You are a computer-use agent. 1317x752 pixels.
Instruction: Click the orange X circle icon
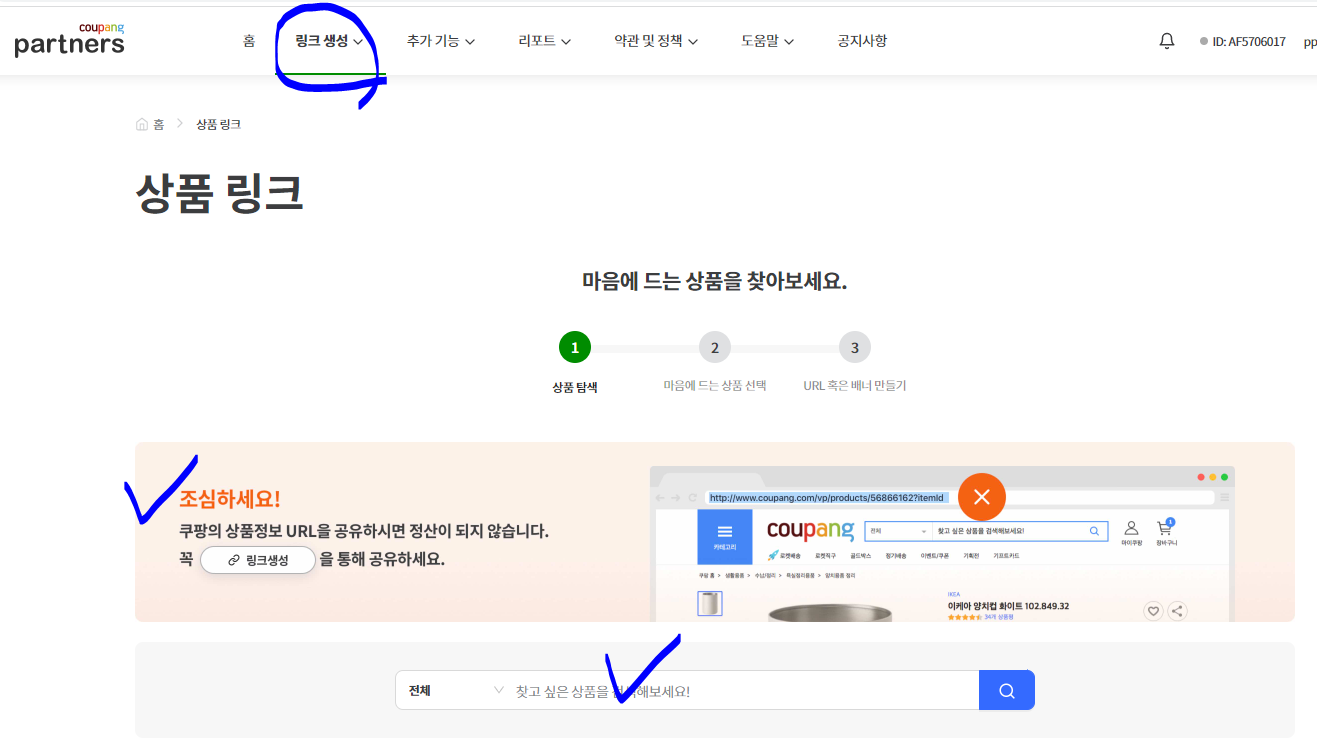pyautogui.click(x=982, y=497)
